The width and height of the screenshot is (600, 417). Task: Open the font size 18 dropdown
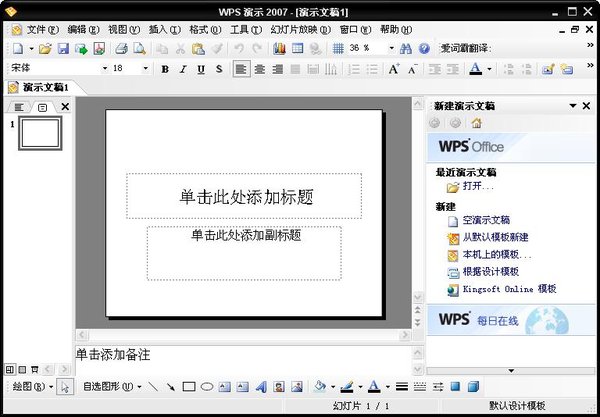pos(145,69)
